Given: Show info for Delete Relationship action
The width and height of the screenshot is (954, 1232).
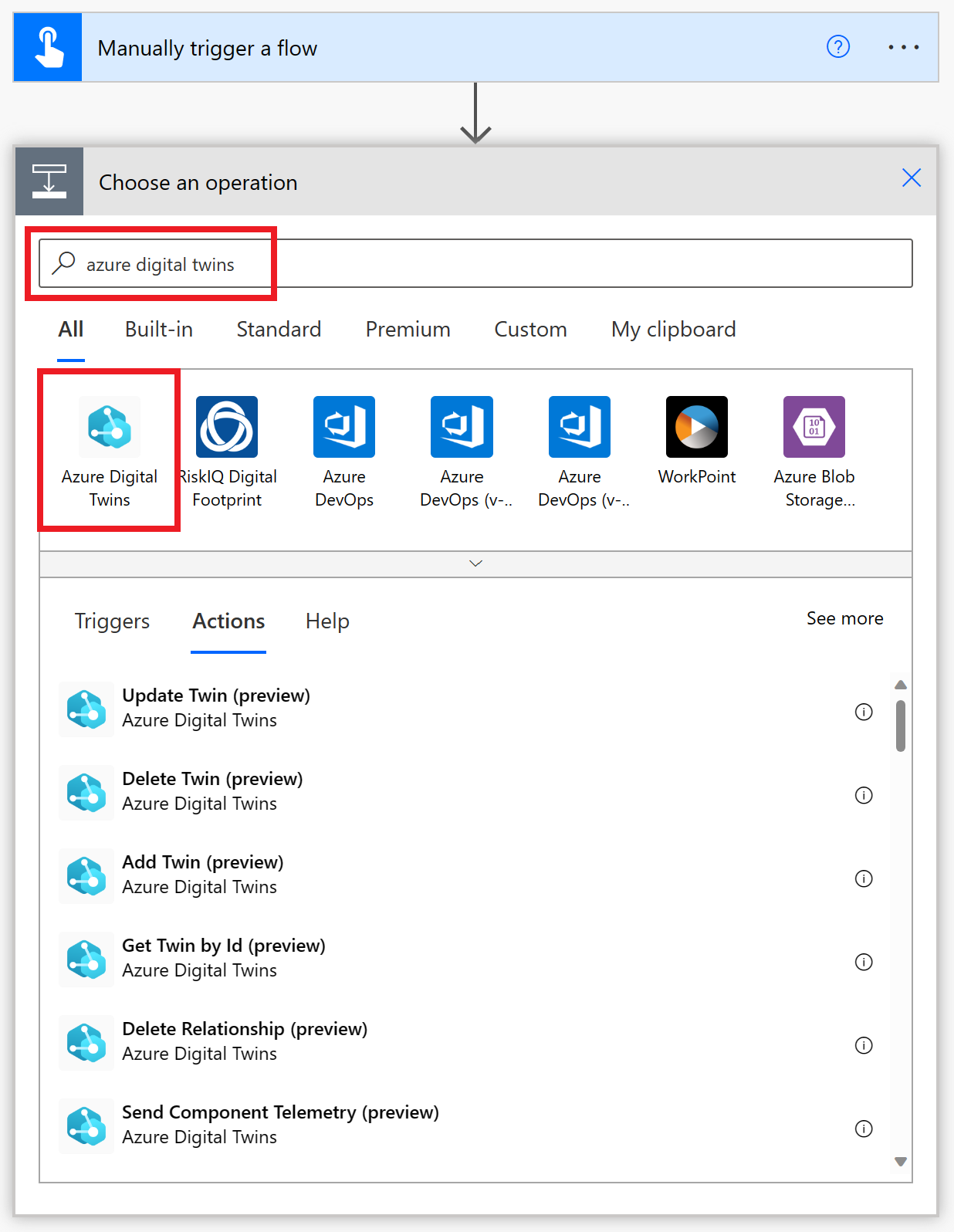Looking at the screenshot, I should [864, 1045].
